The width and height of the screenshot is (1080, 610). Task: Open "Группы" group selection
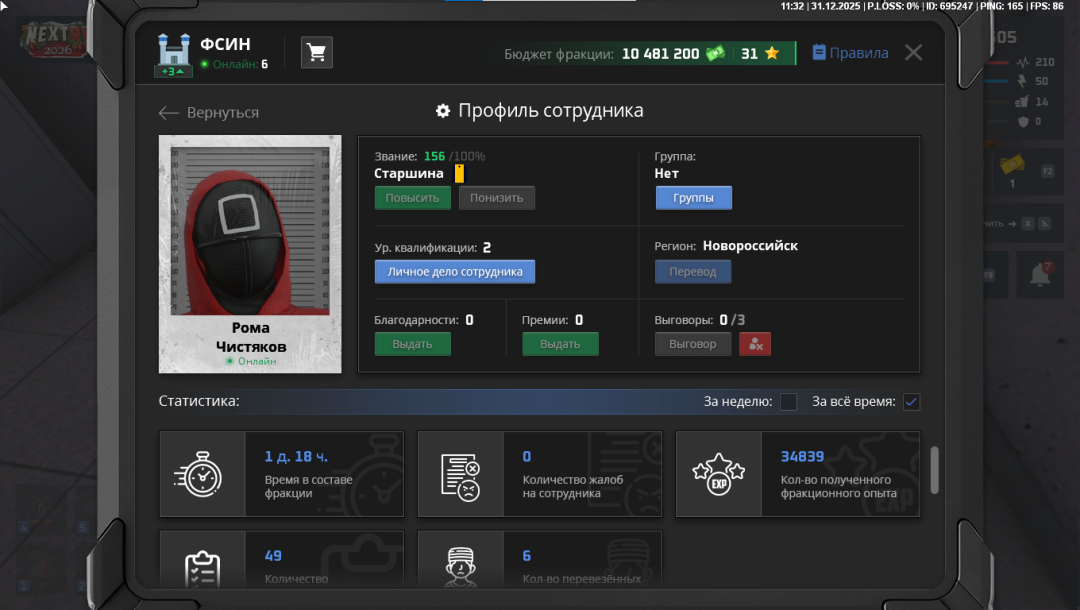[693, 198]
